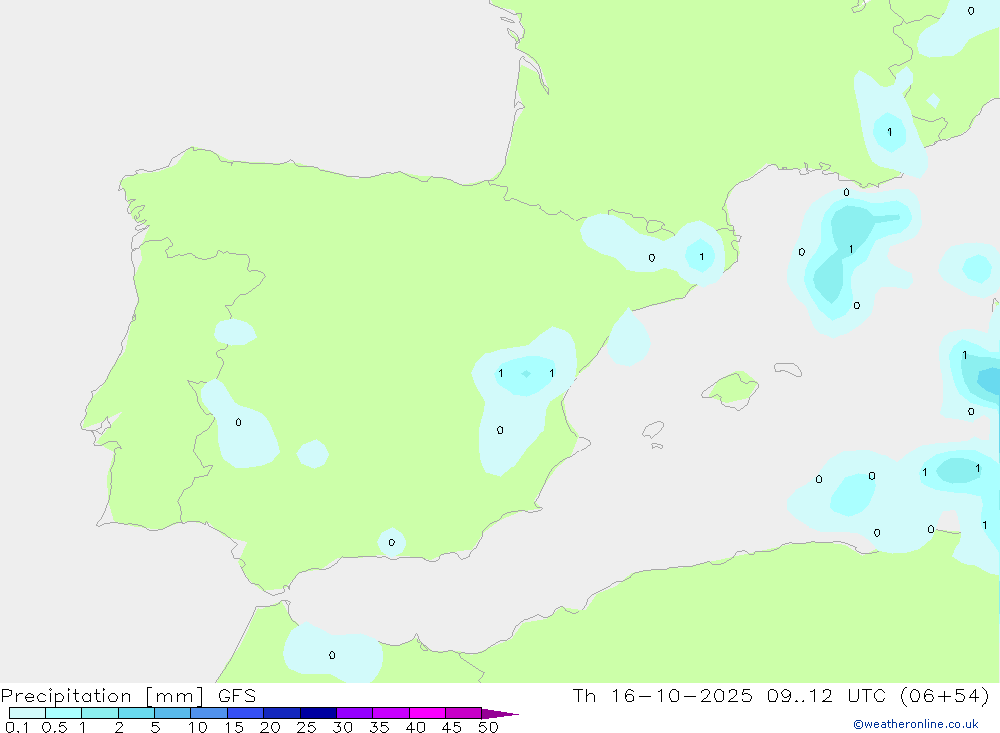Click the '50' legend scale label

coord(488,727)
